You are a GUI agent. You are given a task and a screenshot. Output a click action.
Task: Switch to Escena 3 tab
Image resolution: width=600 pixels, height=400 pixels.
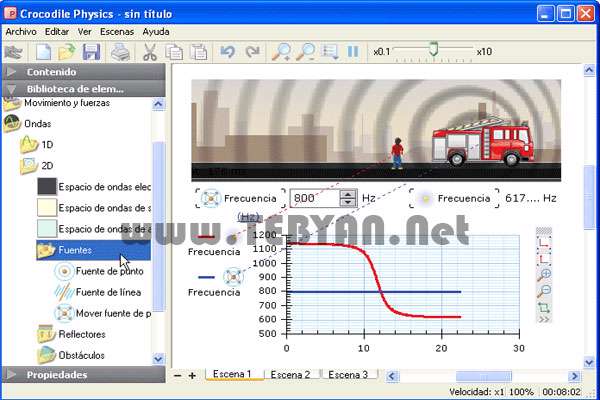point(348,374)
